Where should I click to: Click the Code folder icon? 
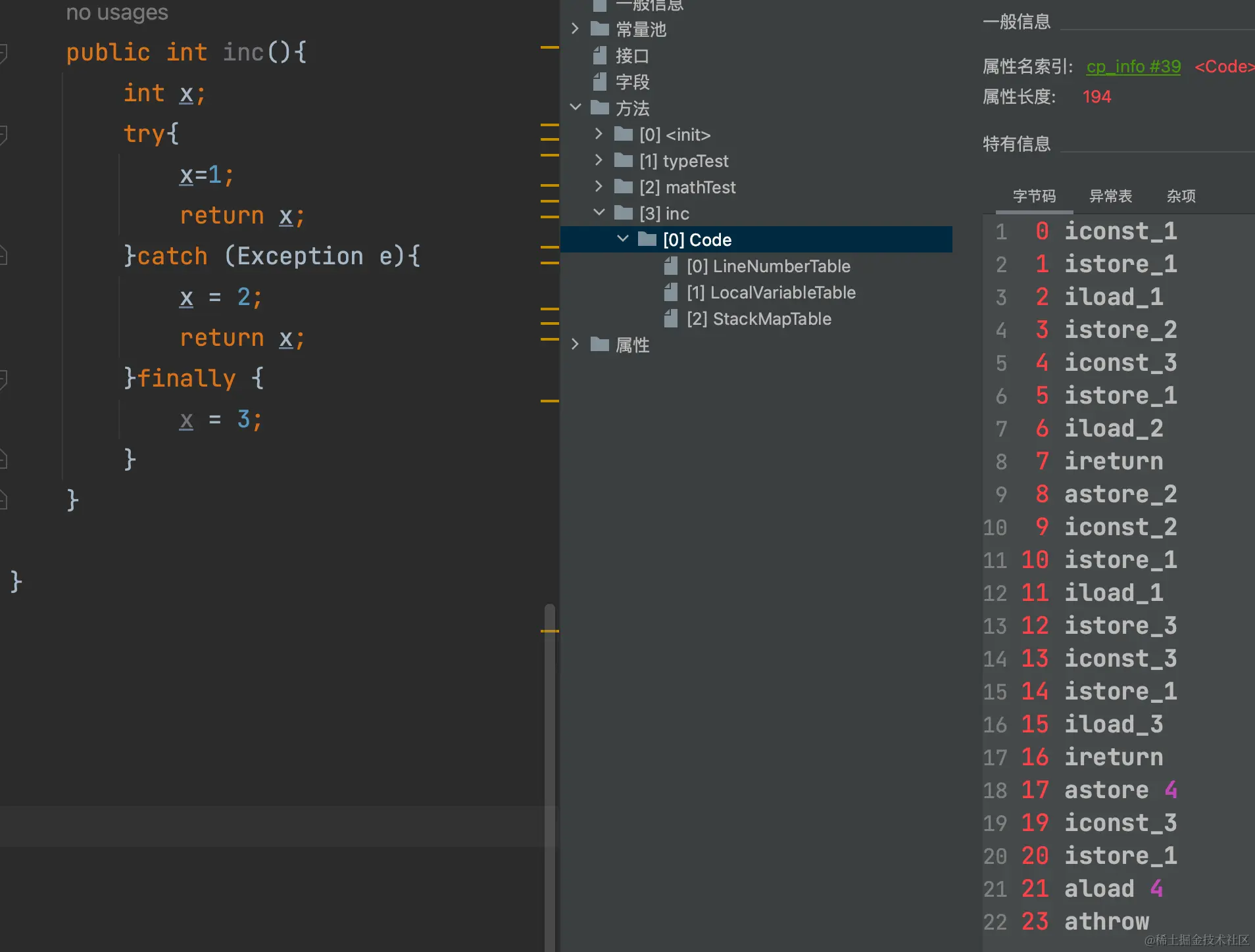click(647, 239)
